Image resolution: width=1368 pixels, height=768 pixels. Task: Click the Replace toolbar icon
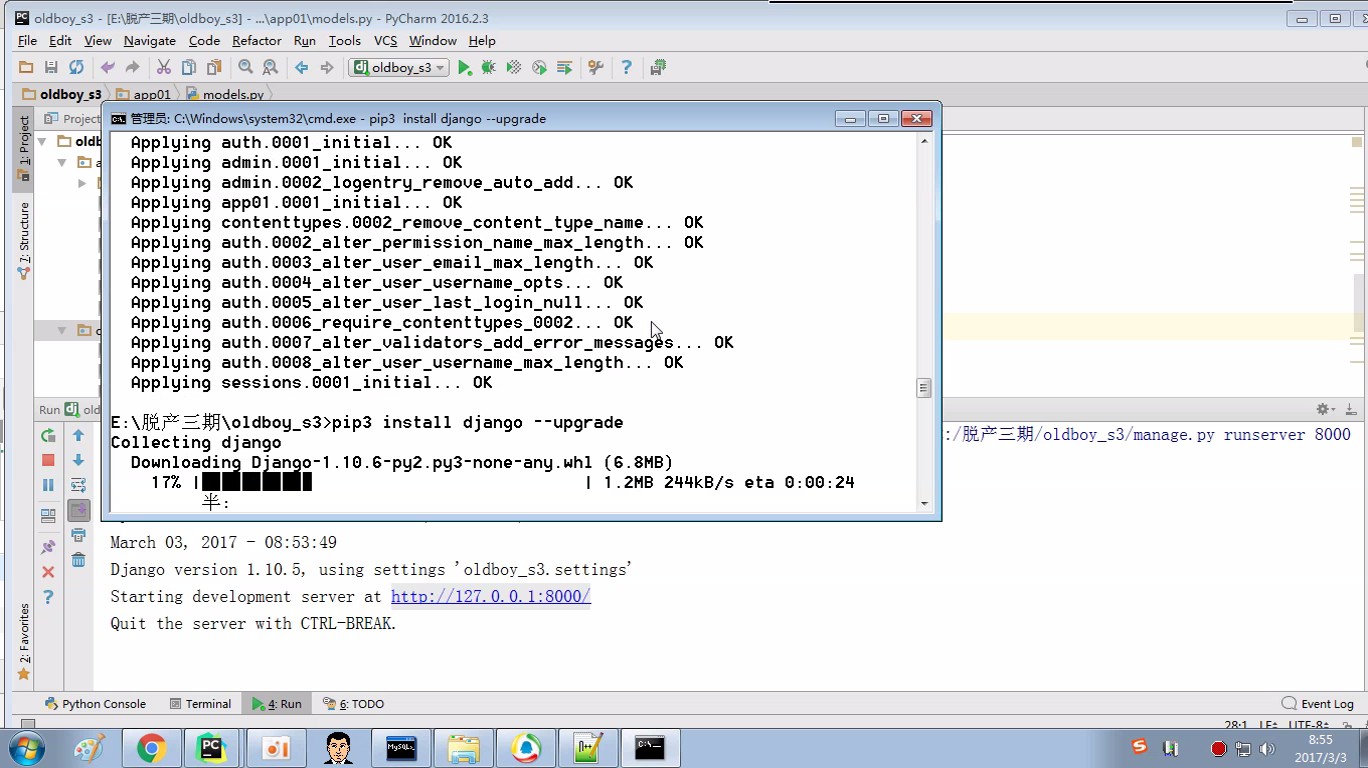(270, 67)
